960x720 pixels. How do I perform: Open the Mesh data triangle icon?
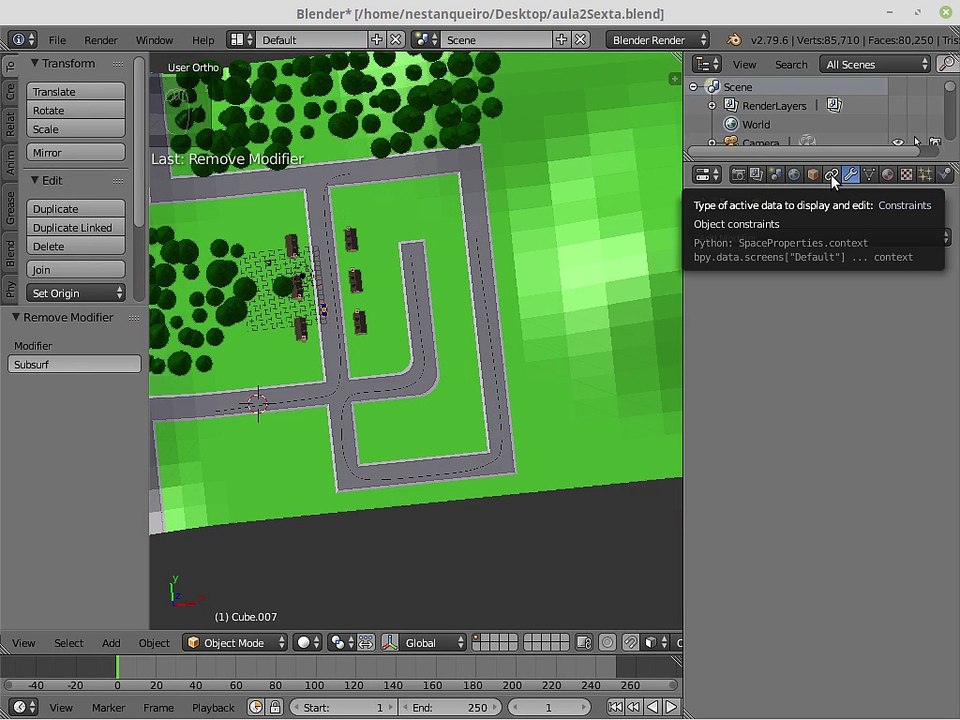click(x=869, y=175)
